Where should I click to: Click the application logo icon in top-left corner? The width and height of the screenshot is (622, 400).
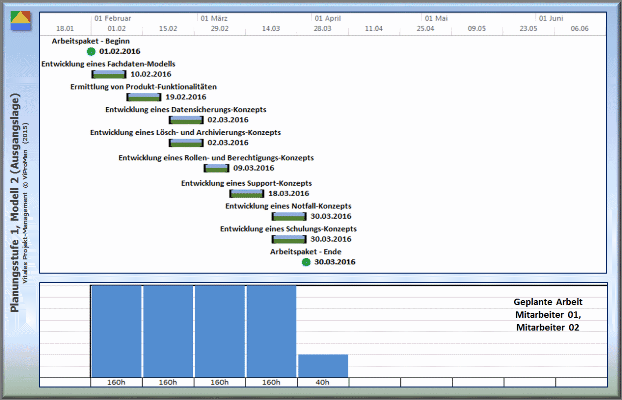coord(20,21)
